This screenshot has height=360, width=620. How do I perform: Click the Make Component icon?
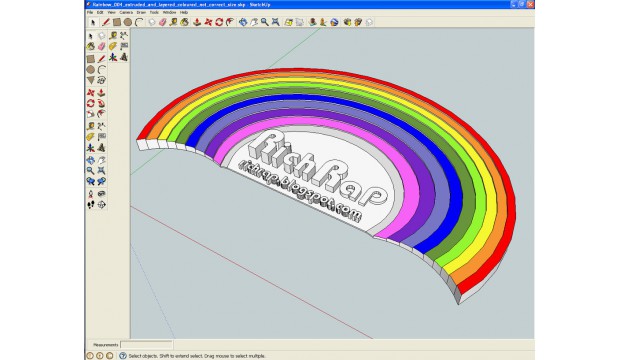[102, 36]
